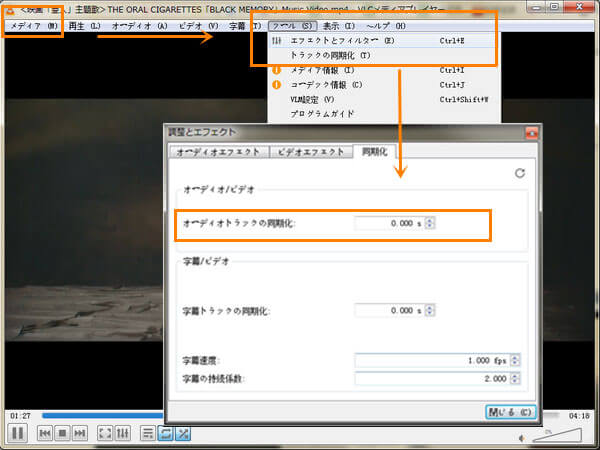Switch to オーディオエフェクト tab
The width and height of the screenshot is (600, 450).
tap(218, 152)
